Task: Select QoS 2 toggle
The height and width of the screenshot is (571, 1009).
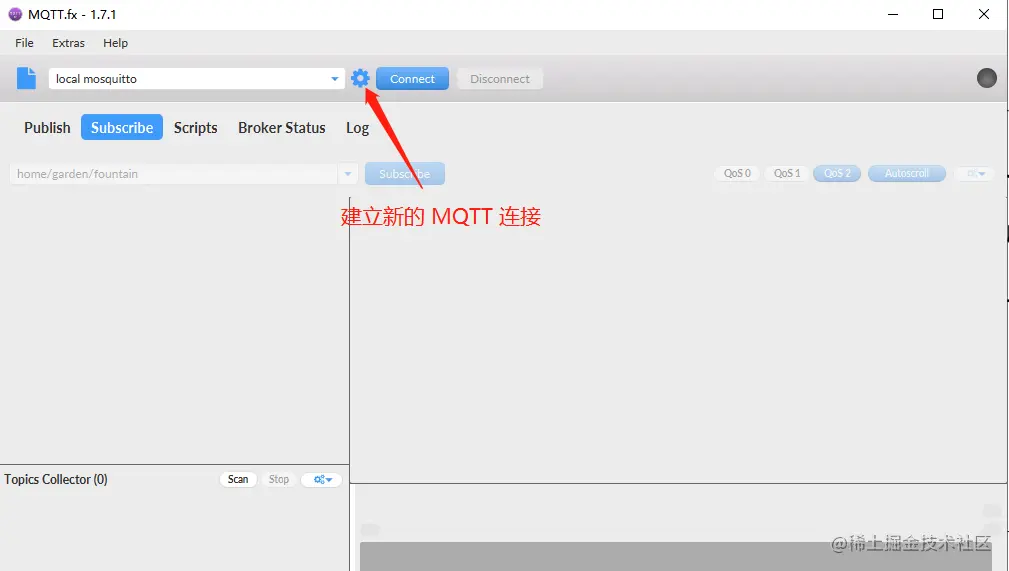Action: [837, 173]
